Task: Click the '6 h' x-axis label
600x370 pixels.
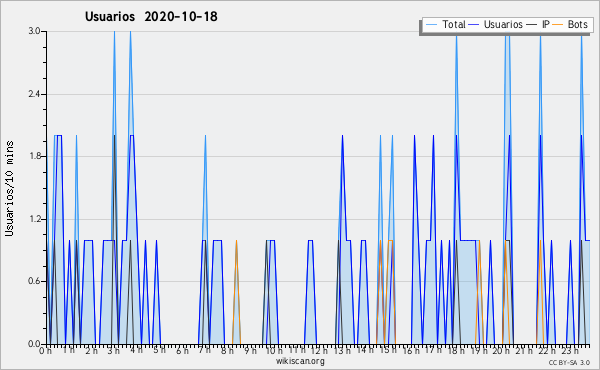Action: [x=182, y=350]
